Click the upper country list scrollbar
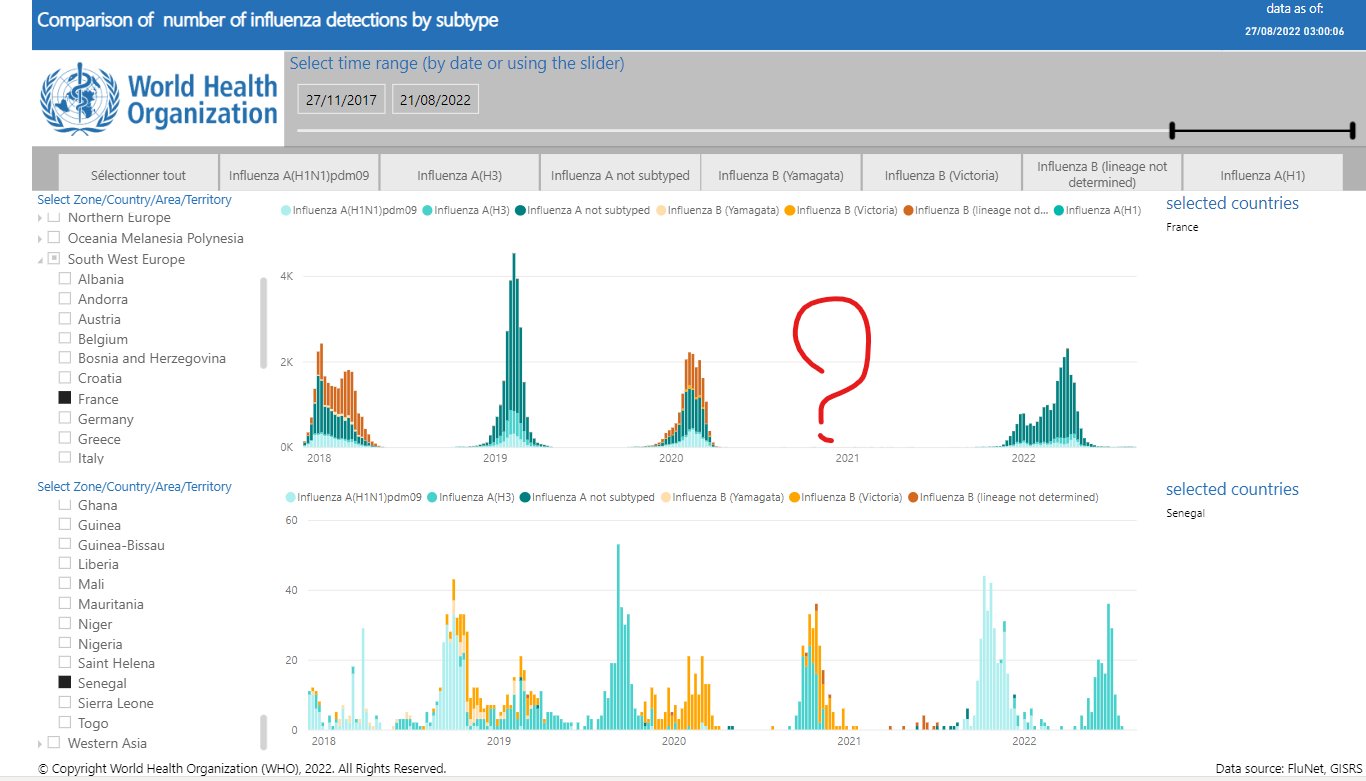 pyautogui.click(x=264, y=322)
